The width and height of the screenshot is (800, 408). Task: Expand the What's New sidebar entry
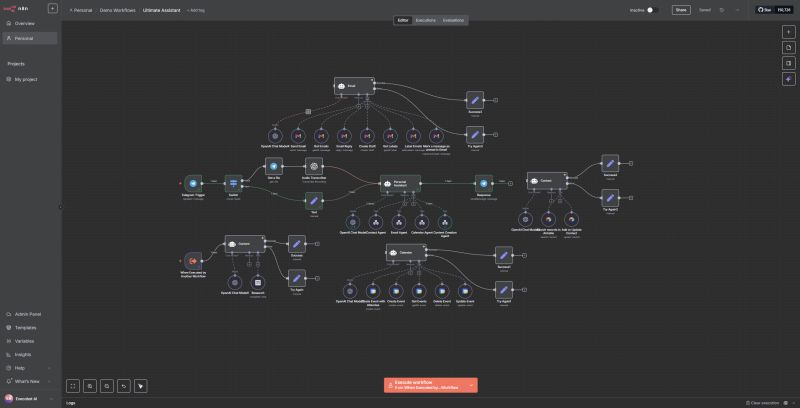(x=31, y=381)
